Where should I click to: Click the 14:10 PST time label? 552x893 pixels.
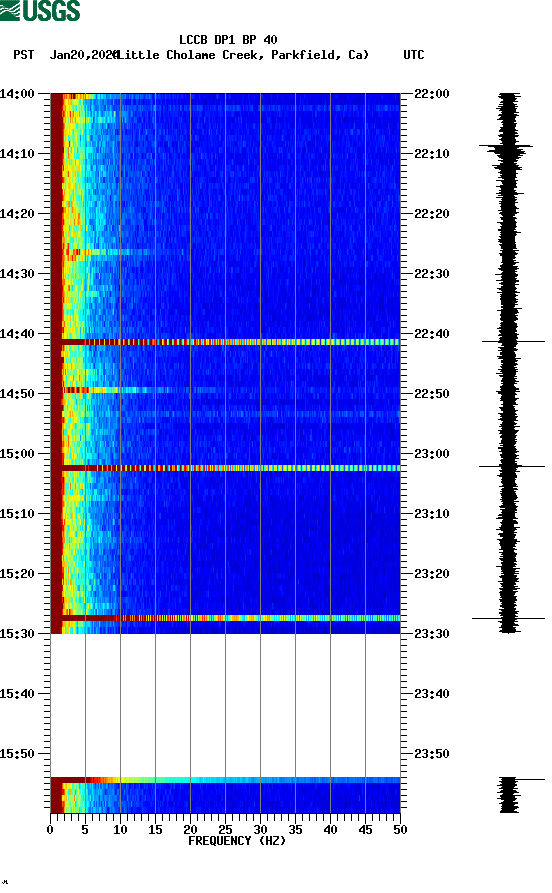click(x=17, y=154)
